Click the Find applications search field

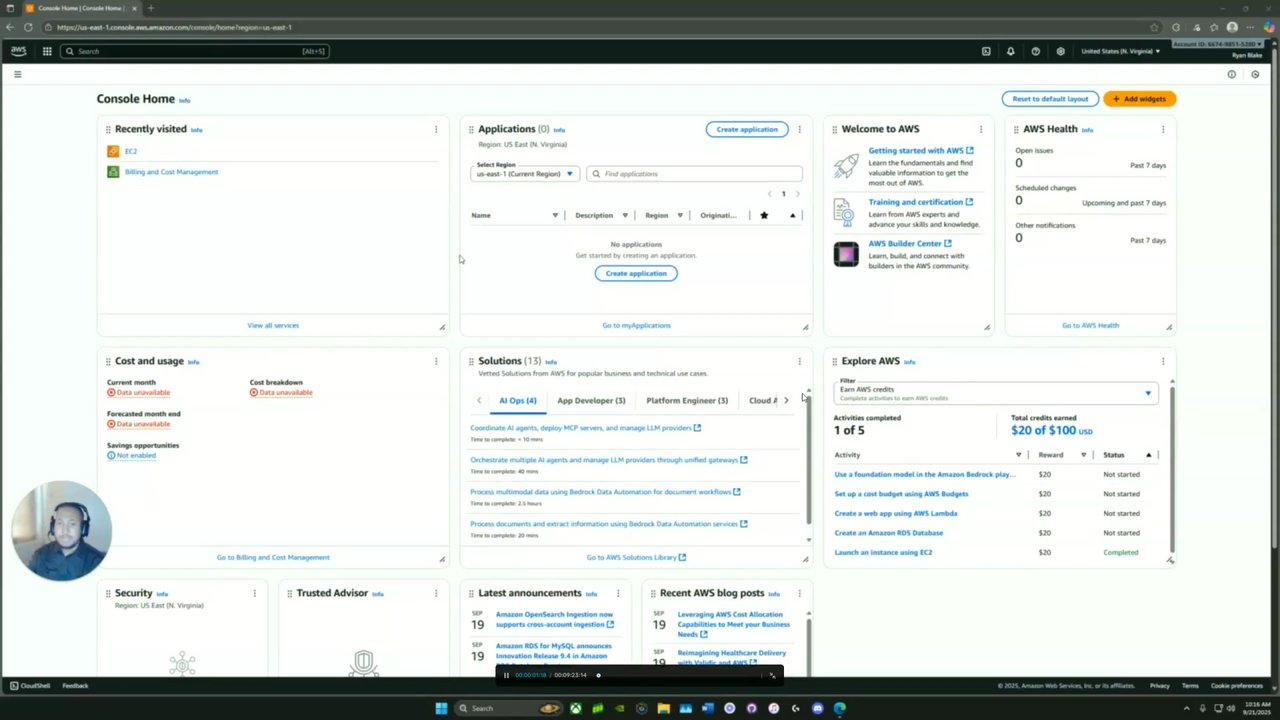click(x=694, y=174)
